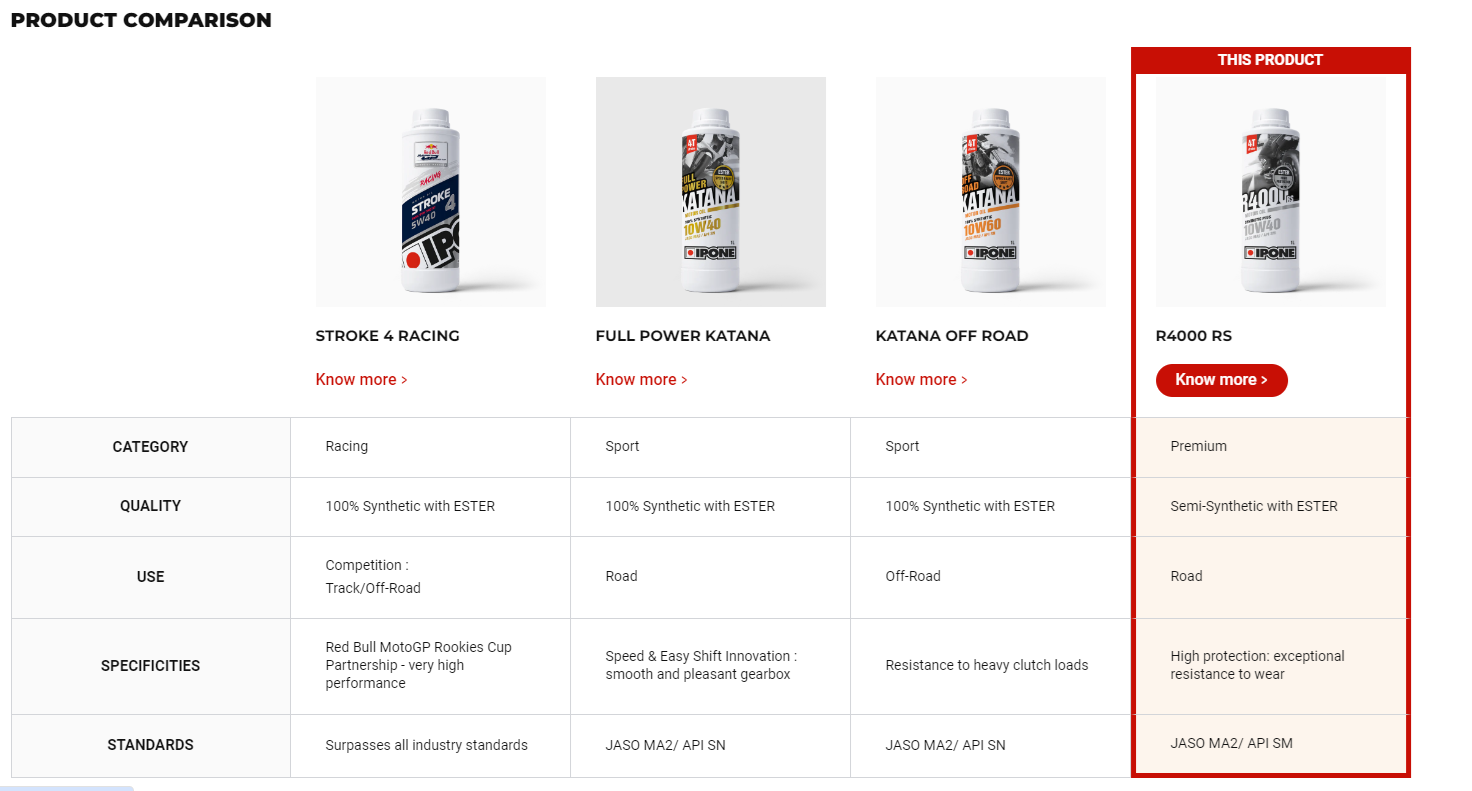The width and height of the screenshot is (1472, 791).
Task: Click Know more under Full Power Katana
Action: point(642,380)
